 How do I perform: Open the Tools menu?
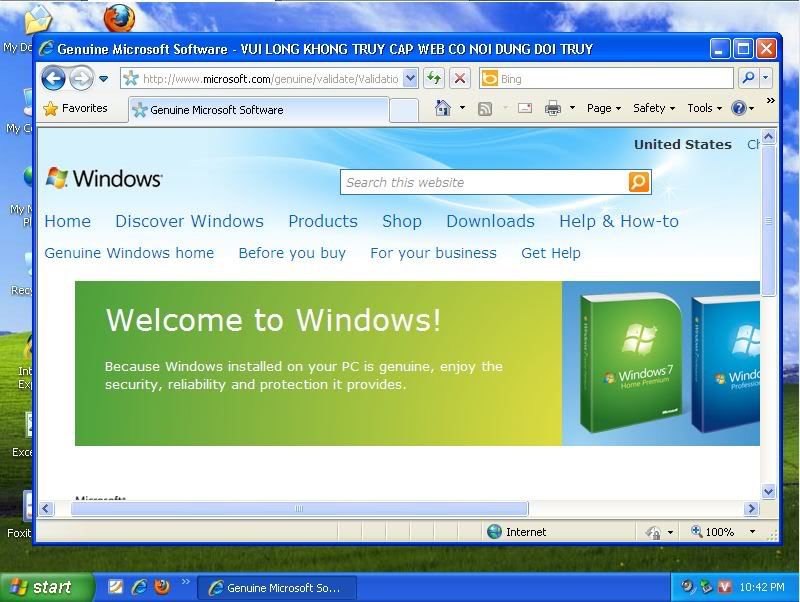point(704,108)
